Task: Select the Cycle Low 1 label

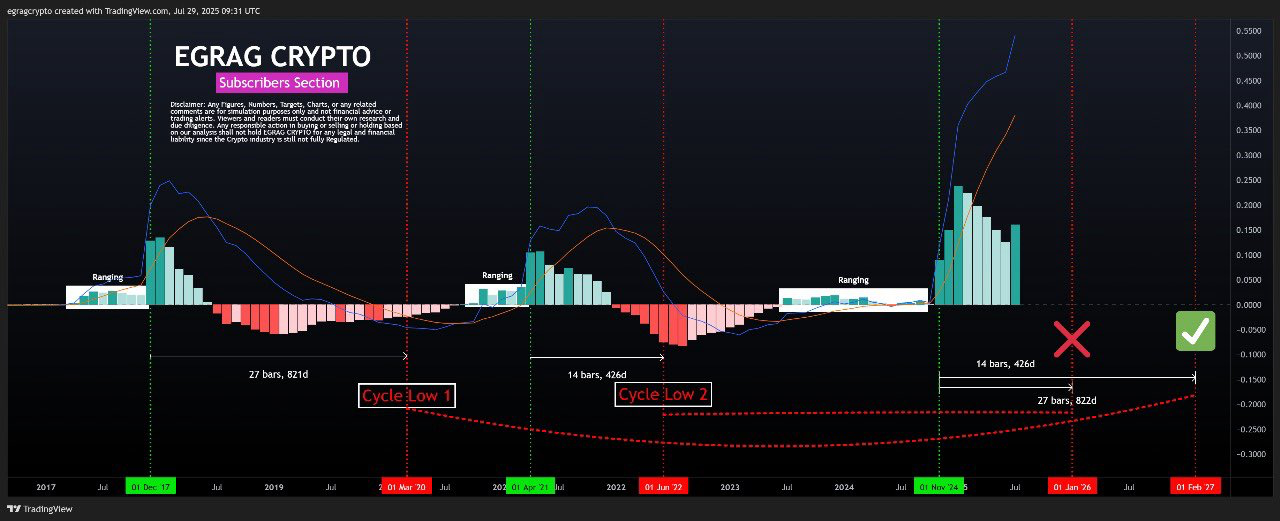Action: [407, 396]
